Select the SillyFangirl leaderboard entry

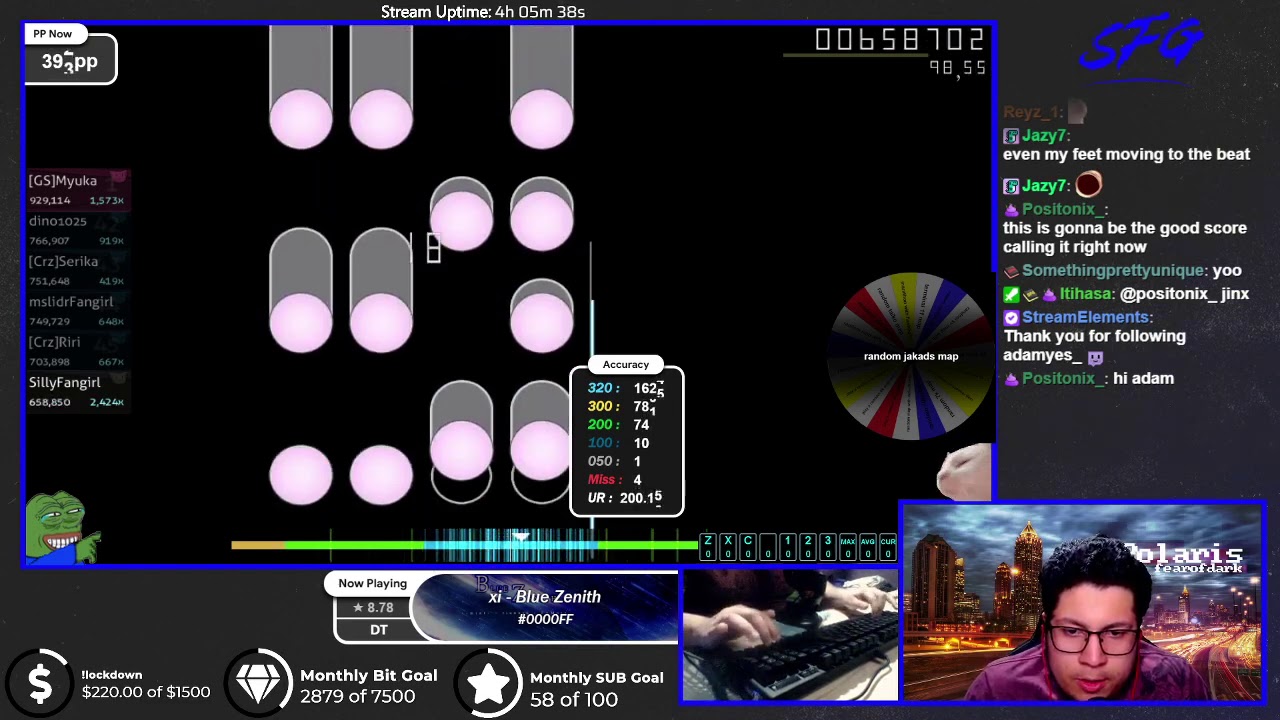click(78, 391)
